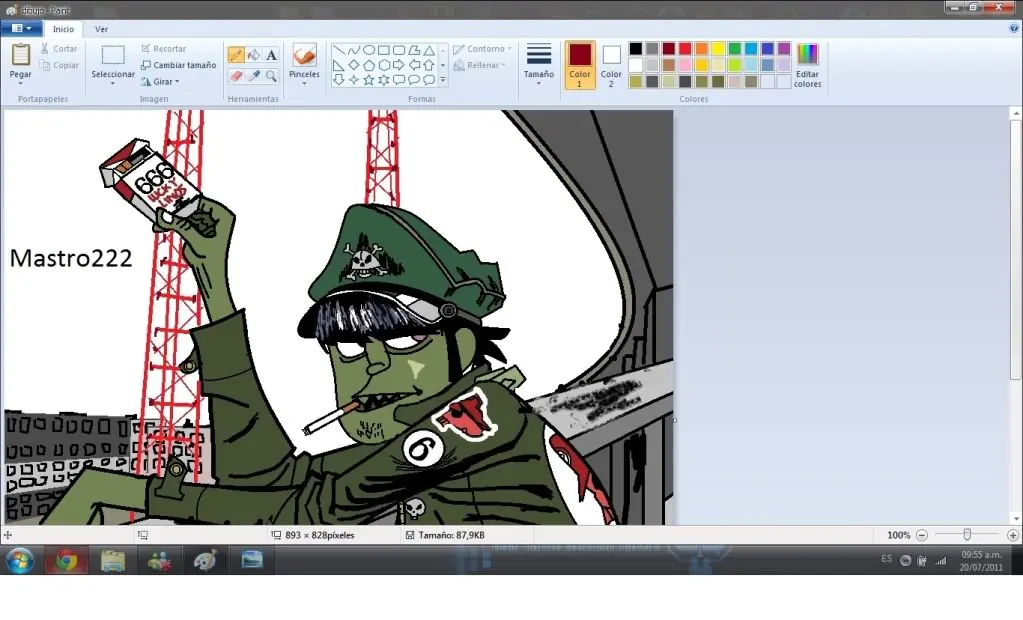This screenshot has height=620, width=1023.
Task: Click the status bar text "Tamaño: 87,9KB"
Action: (x=451, y=535)
